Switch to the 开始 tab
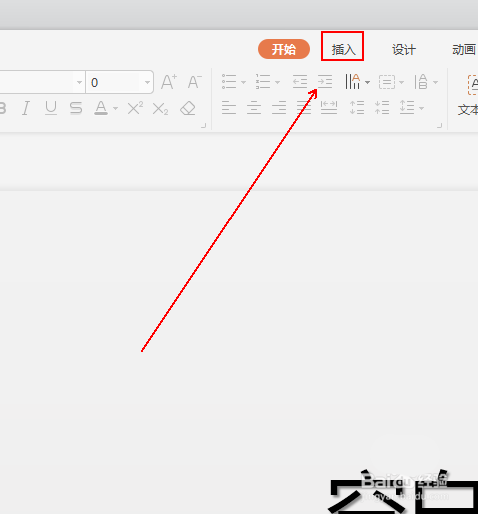Screen dimensions: 478x514 pos(284,49)
